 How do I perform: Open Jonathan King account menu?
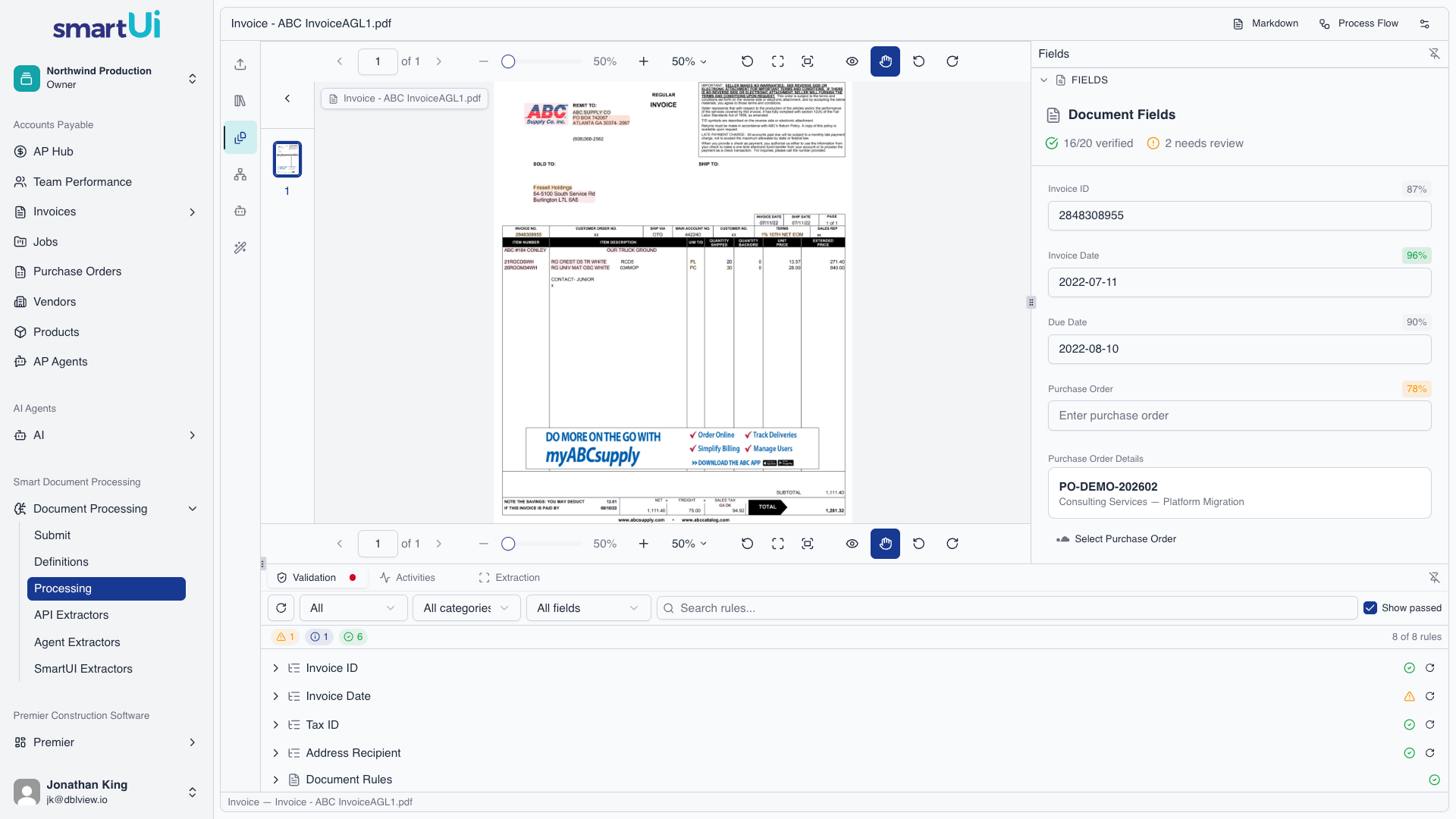click(x=106, y=792)
